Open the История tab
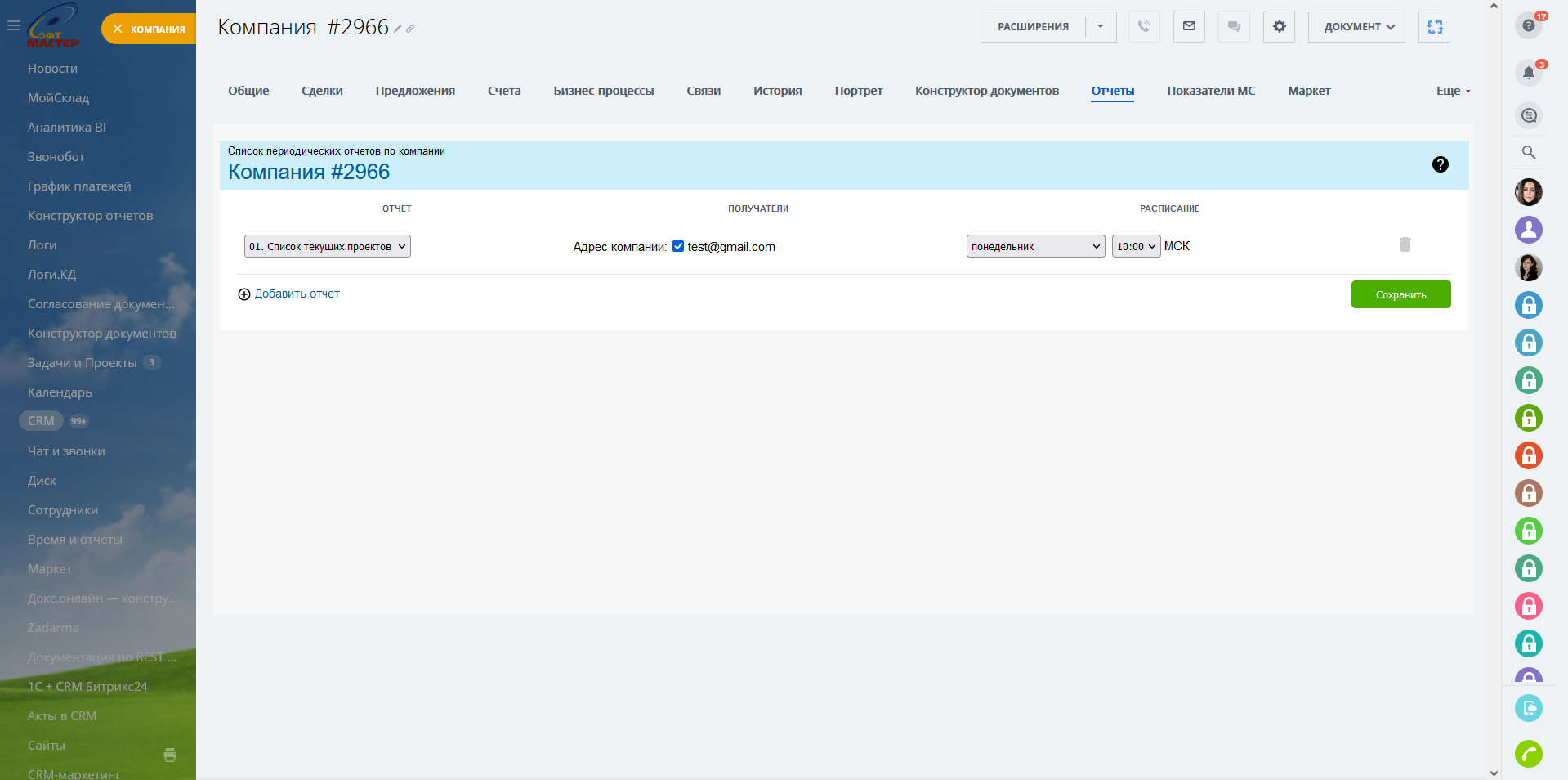Screen dimensions: 1568x780 click(777, 91)
